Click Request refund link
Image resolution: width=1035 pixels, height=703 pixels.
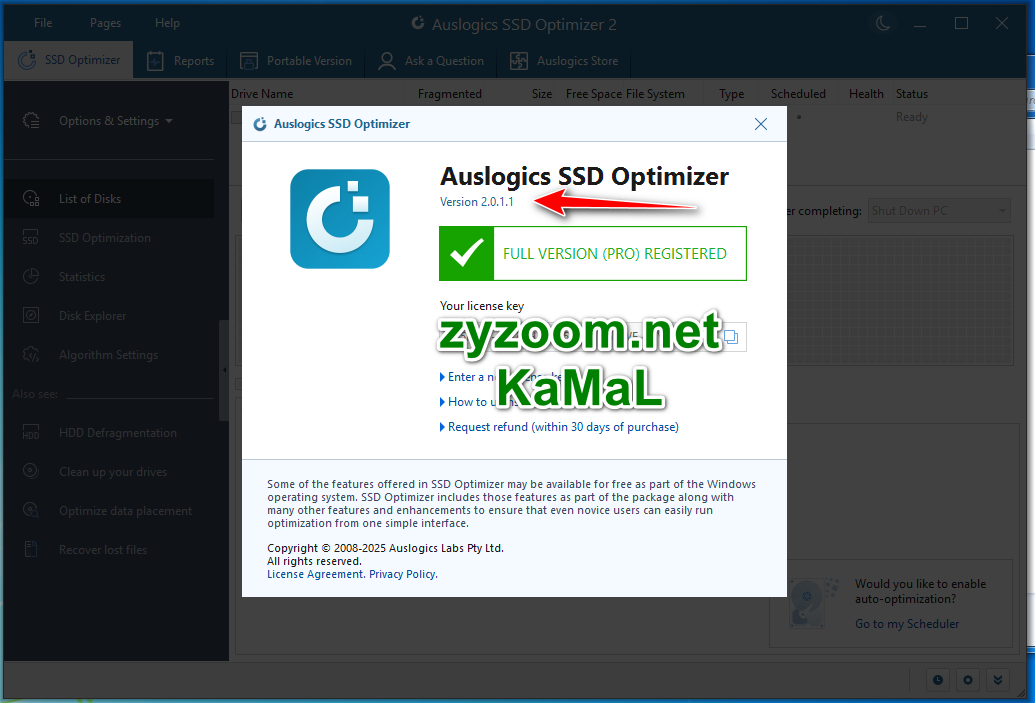point(563,427)
